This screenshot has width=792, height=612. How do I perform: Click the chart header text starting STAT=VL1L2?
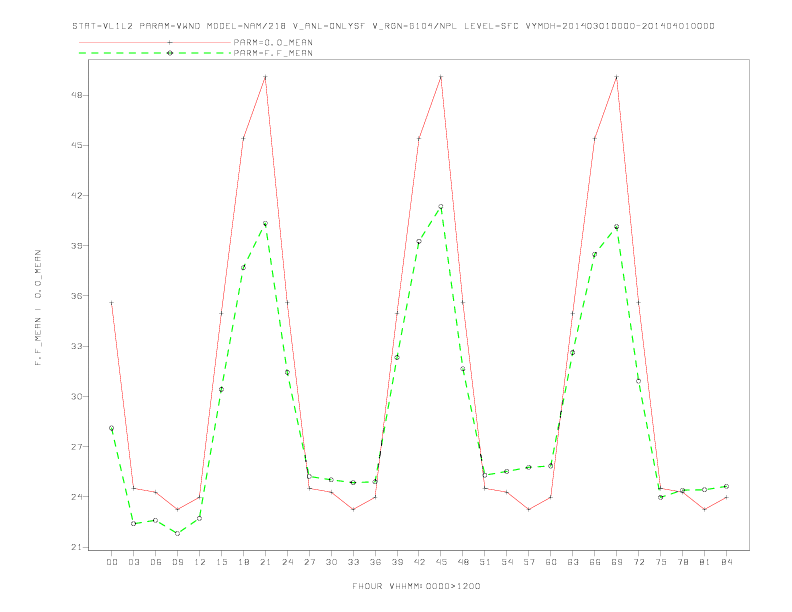[x=393, y=26]
